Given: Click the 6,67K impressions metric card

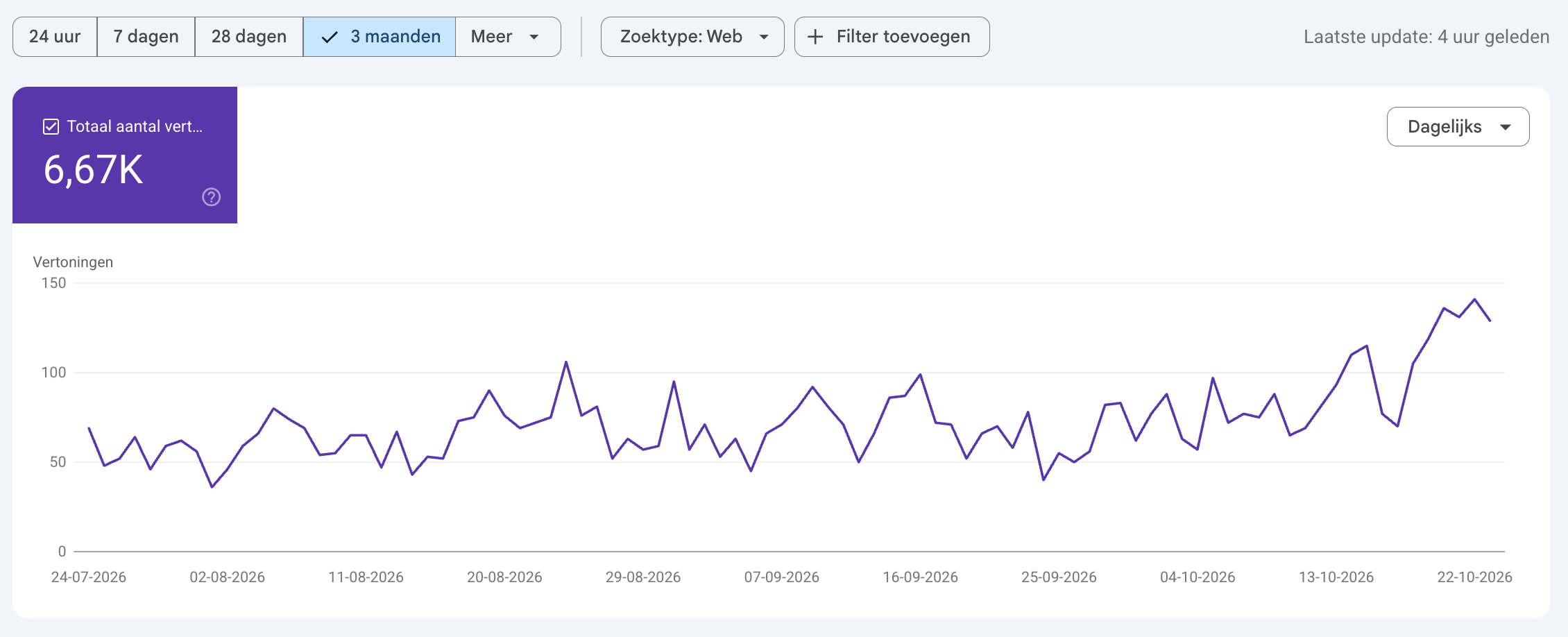Looking at the screenshot, I should pyautogui.click(x=125, y=155).
